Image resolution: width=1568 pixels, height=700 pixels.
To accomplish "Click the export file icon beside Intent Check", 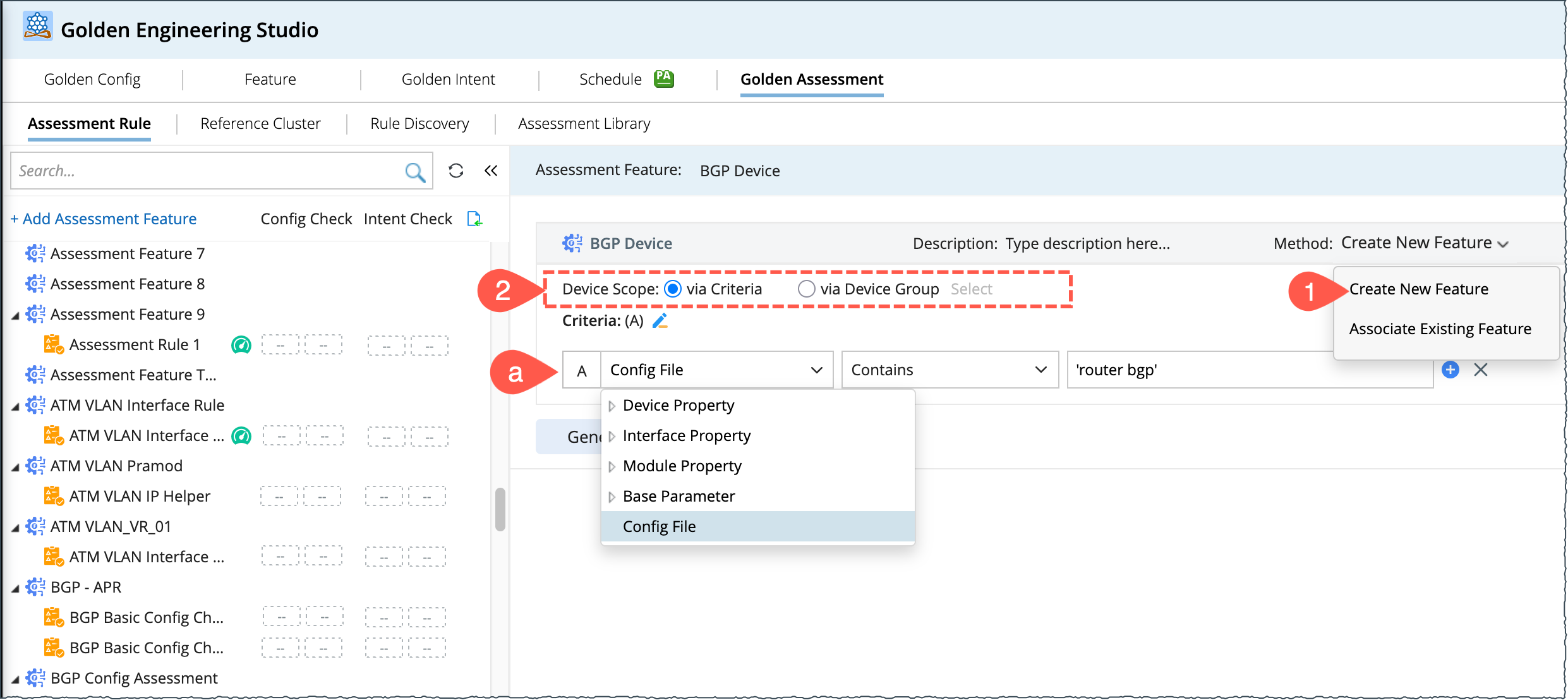I will click(x=474, y=219).
